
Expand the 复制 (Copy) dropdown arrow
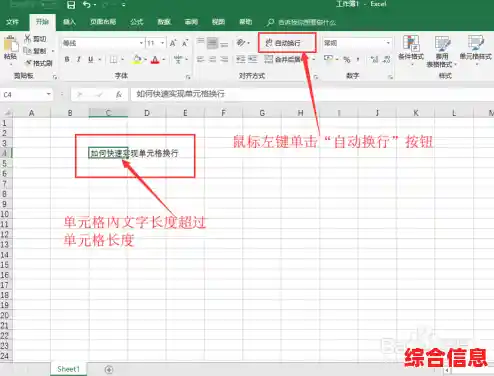53,51
